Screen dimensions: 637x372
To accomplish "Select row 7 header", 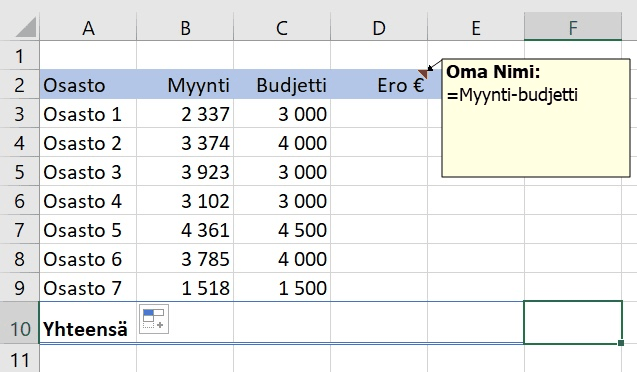I will tap(20, 229).
